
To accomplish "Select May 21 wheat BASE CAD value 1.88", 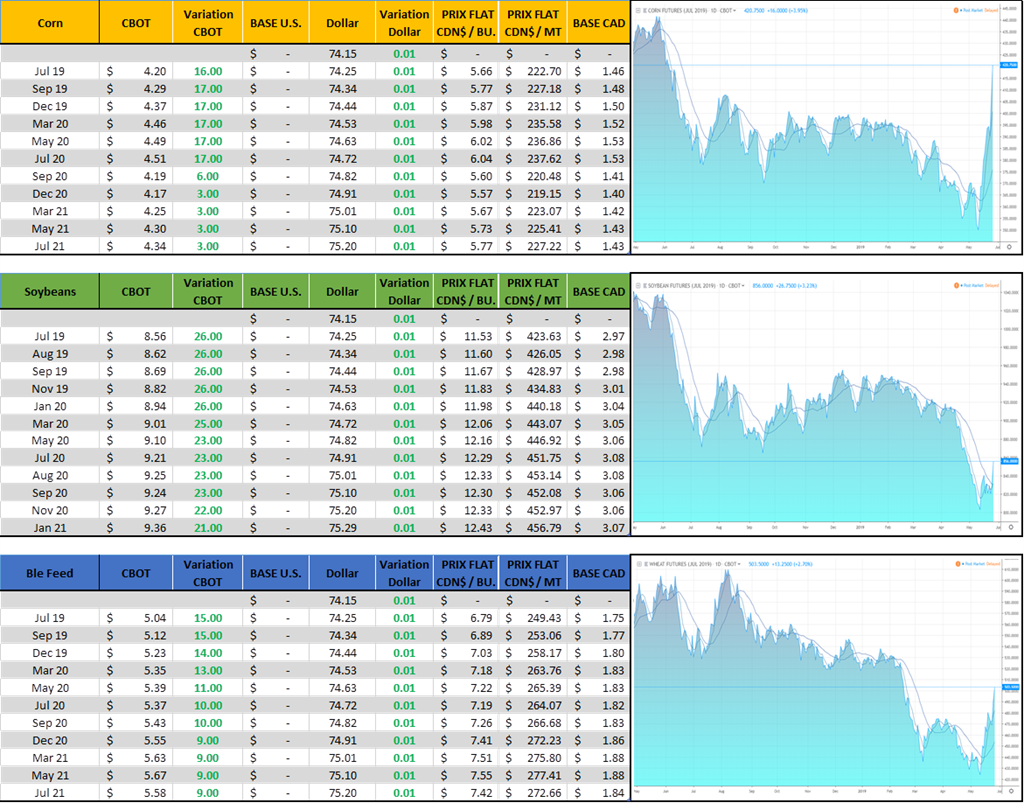I will click(598, 773).
